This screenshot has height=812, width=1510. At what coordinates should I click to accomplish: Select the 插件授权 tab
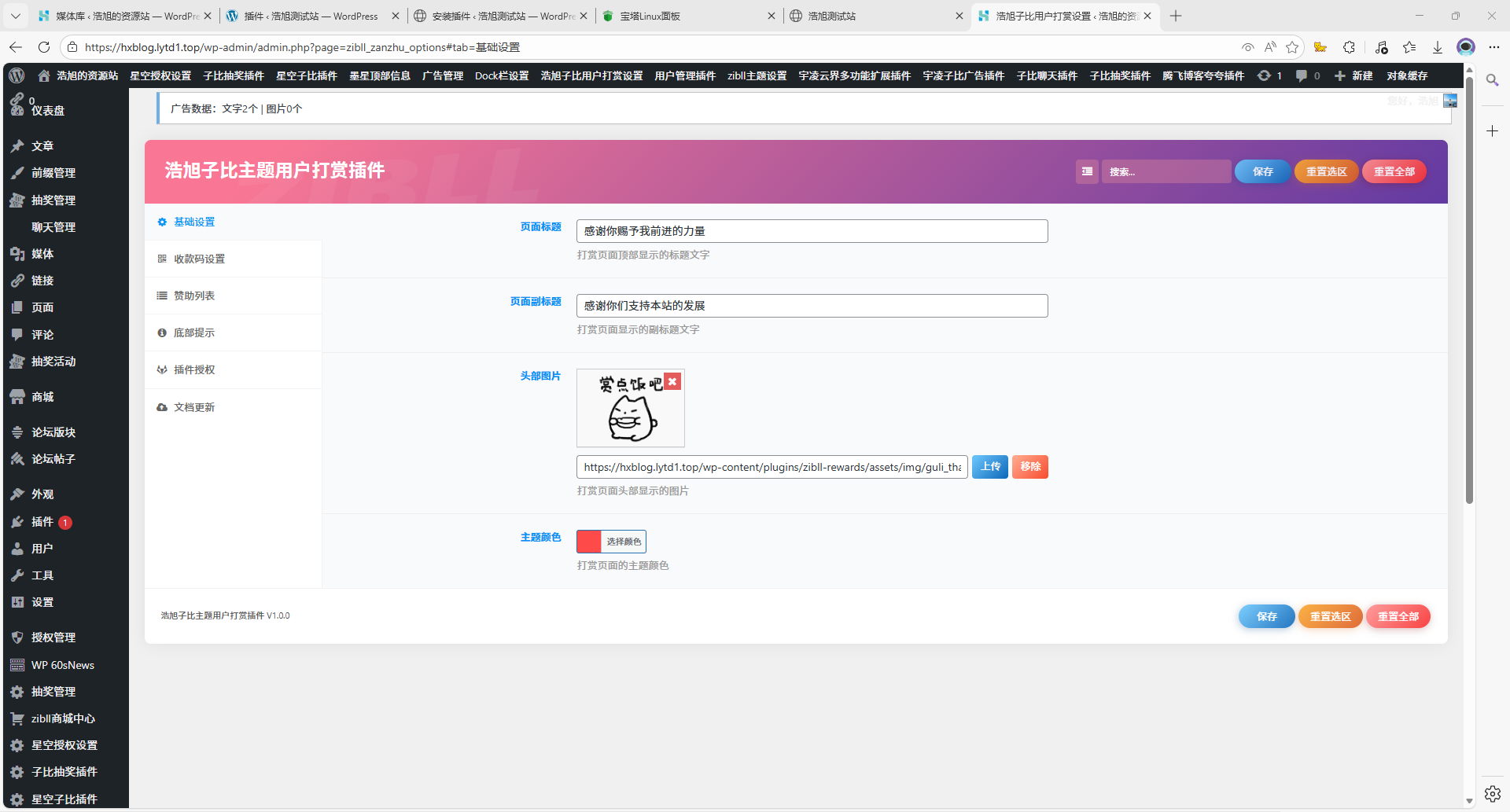click(x=194, y=369)
